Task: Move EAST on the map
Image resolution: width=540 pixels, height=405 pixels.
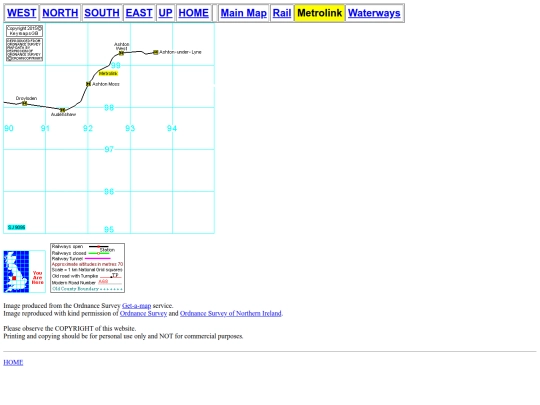Action: tap(139, 13)
